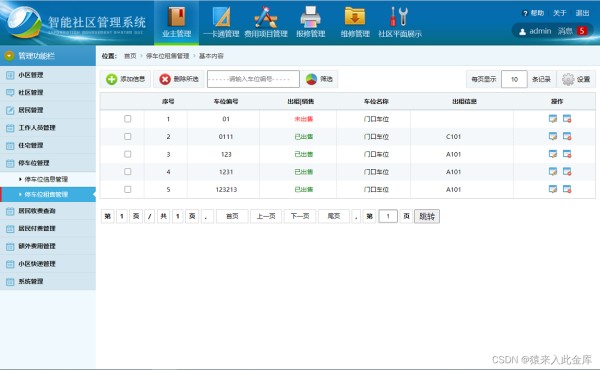Screen dimensions: 600x370
Task: Click C101 rental info cell
Action: (453, 137)
